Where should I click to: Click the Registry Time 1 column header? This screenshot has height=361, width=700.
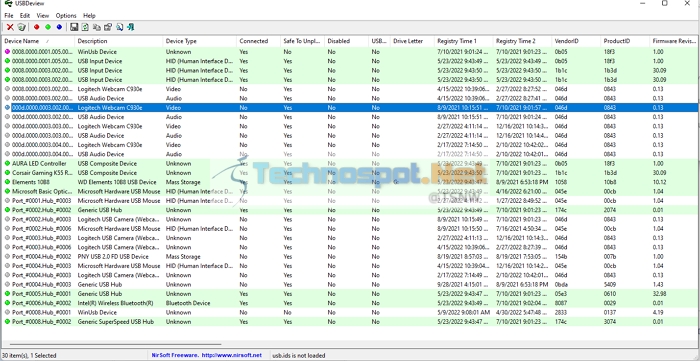(463, 41)
